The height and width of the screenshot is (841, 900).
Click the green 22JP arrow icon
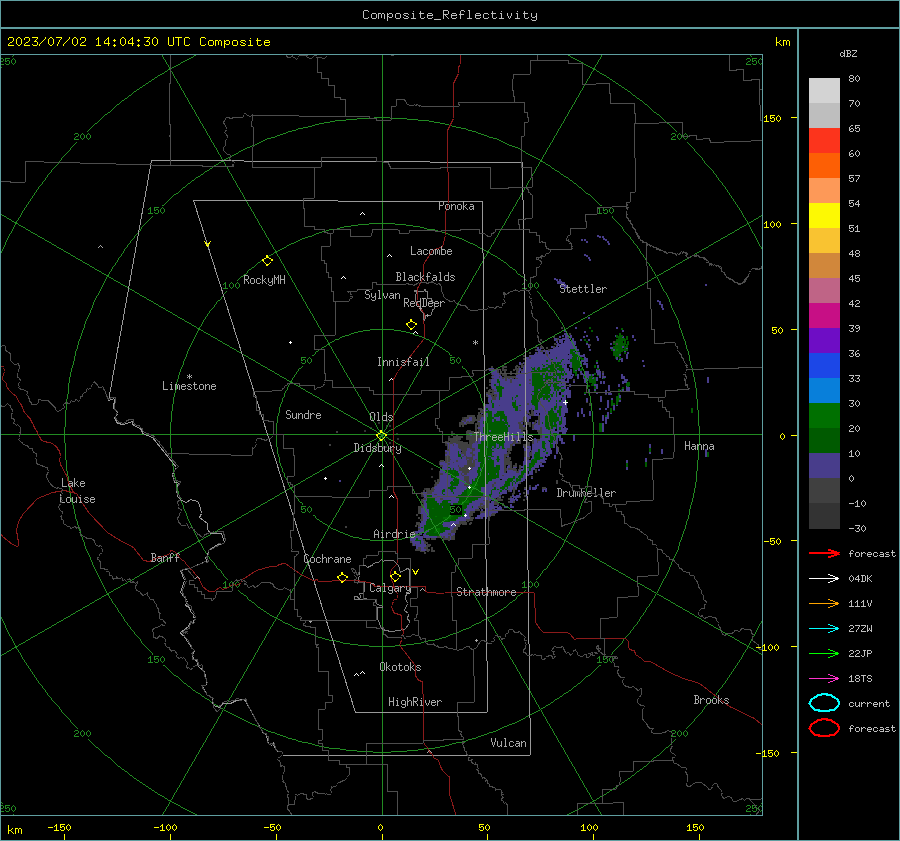[x=824, y=653]
